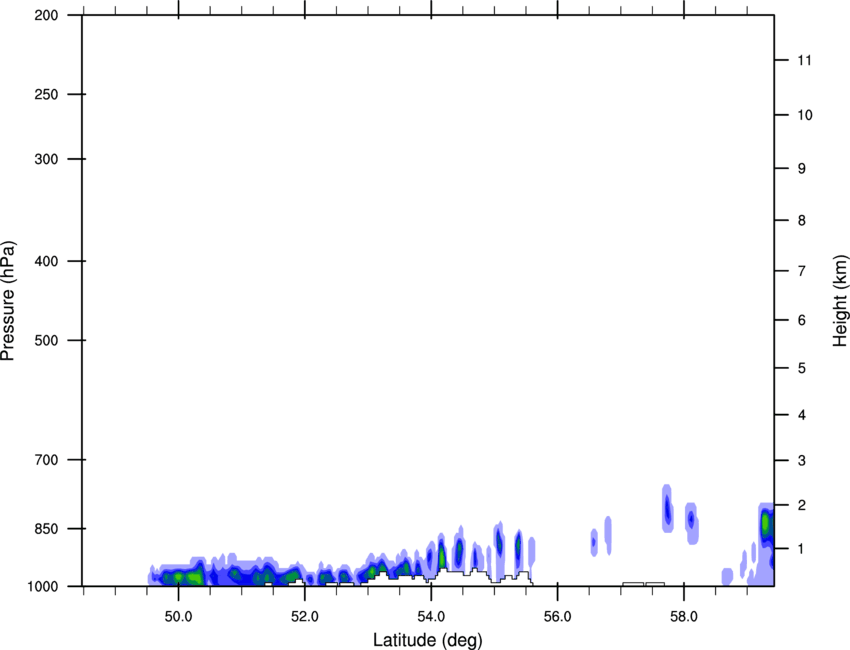Click the 3 km height label
This screenshot has width=850, height=650.
[x=802, y=461]
